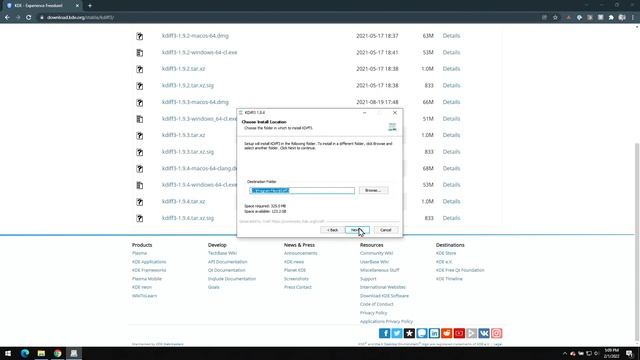Screen dimensions: 640x360
Task: Open Details for kdiff3-1.9.3.tar.xz.sig
Action: pos(451,152)
